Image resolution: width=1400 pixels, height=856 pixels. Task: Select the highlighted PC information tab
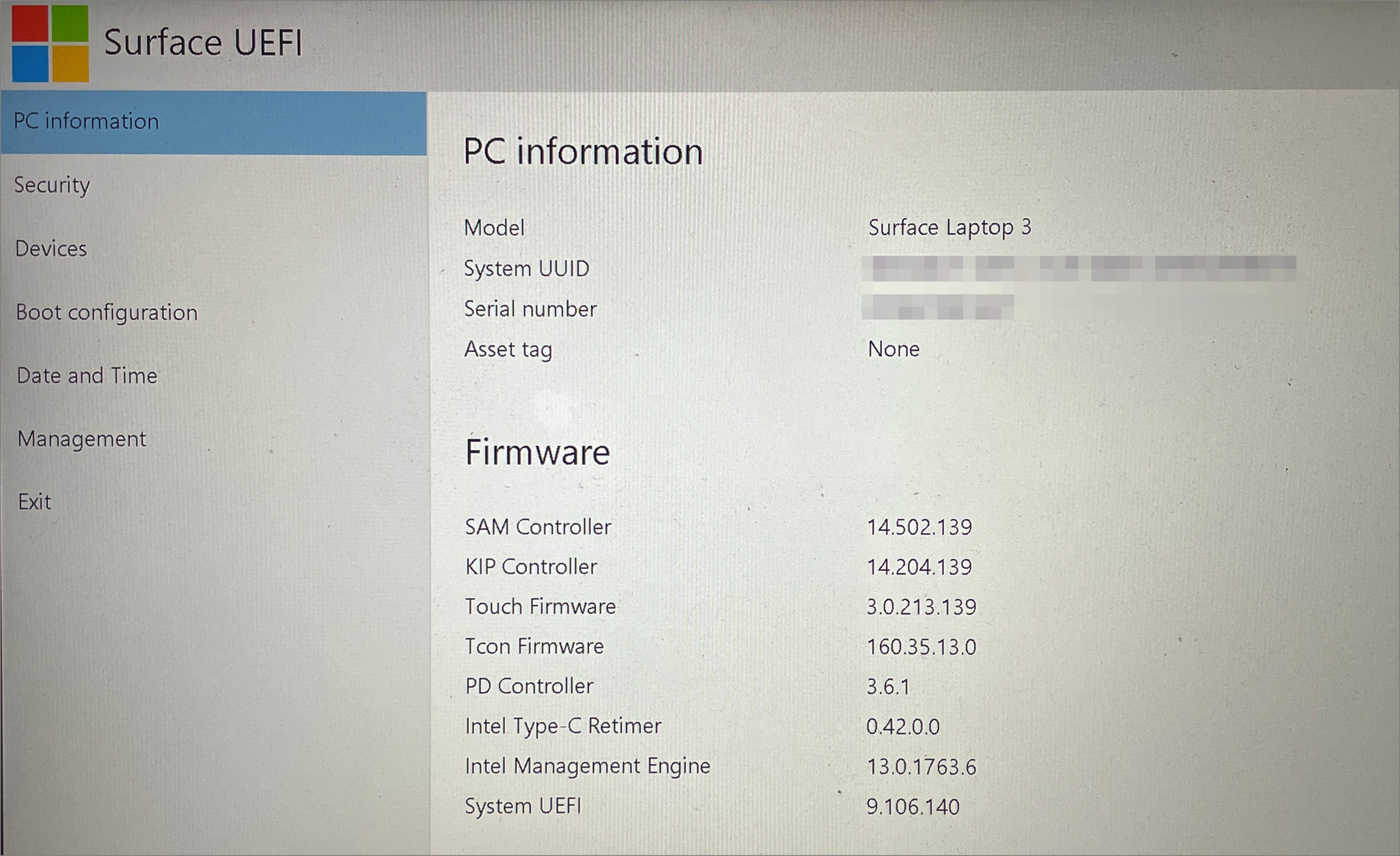(84, 121)
